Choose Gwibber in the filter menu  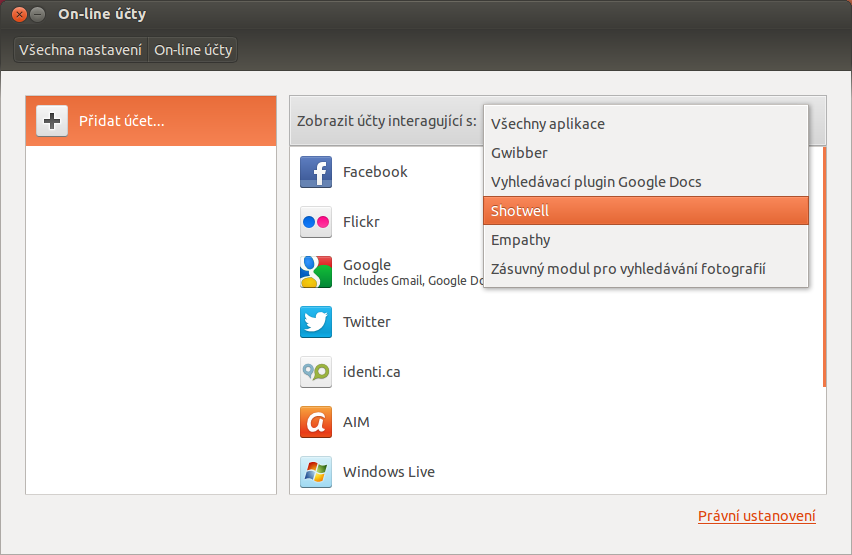pyautogui.click(x=646, y=153)
